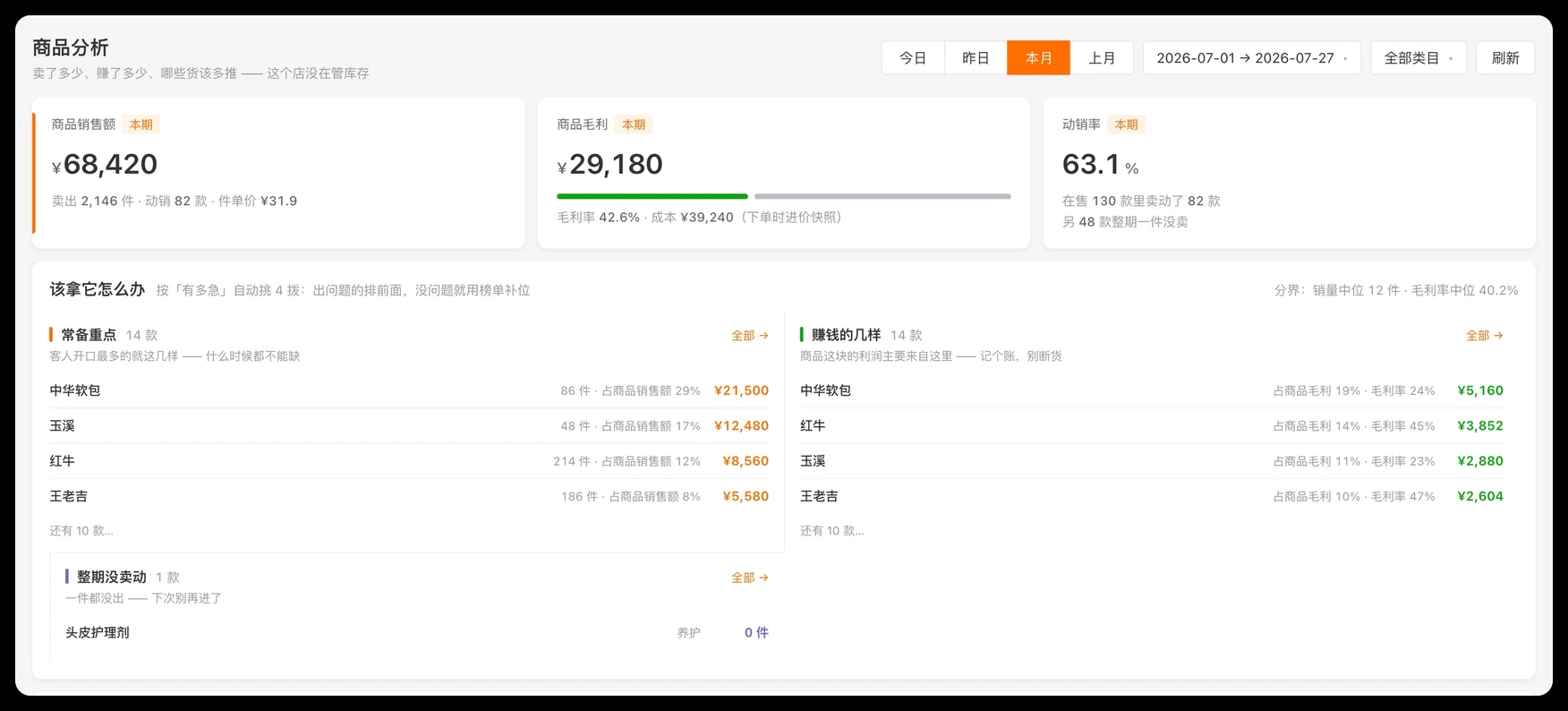Switch to the 上月 period tab
1568x711 pixels.
[1102, 58]
